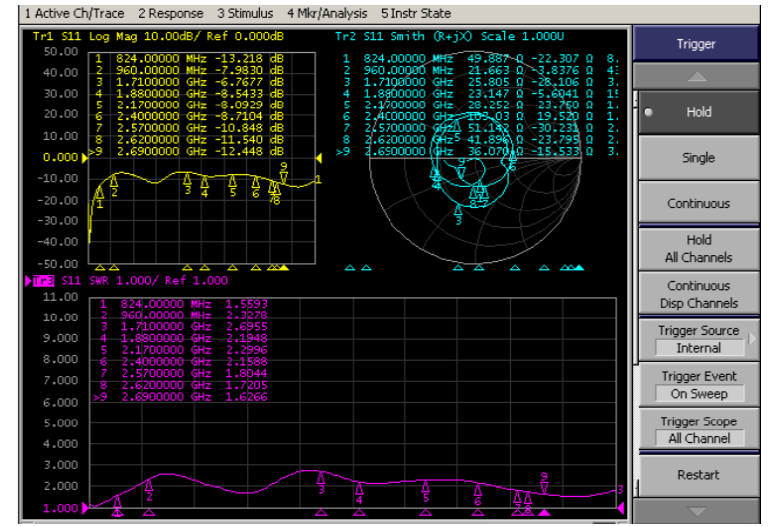
Task: Open the 2 Response menu
Action: 170,13
